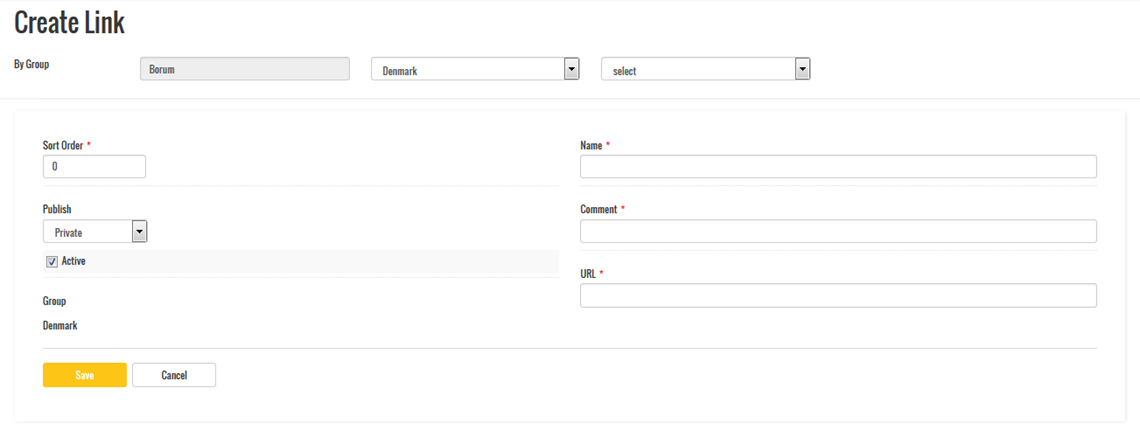This screenshot has height=437, width=1140.
Task: Click the greyed-out Borum field
Action: 245,69
